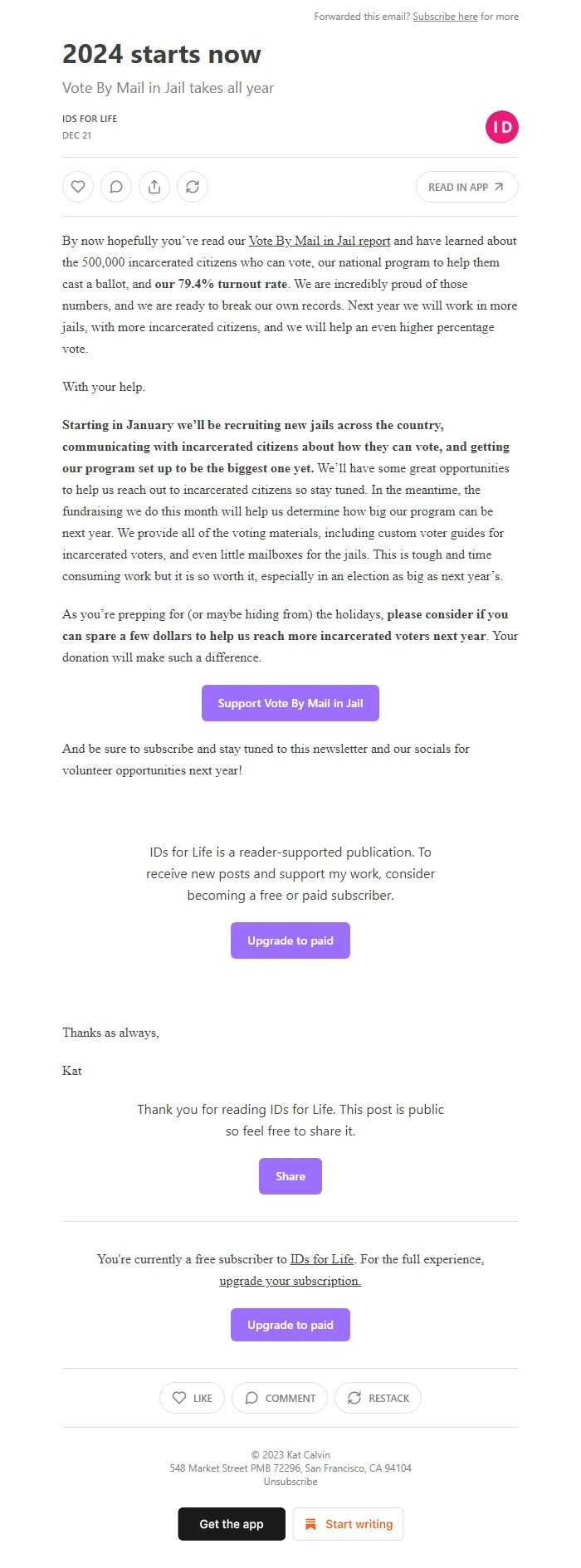Restack the post with the circular arrows icon

(x=193, y=186)
